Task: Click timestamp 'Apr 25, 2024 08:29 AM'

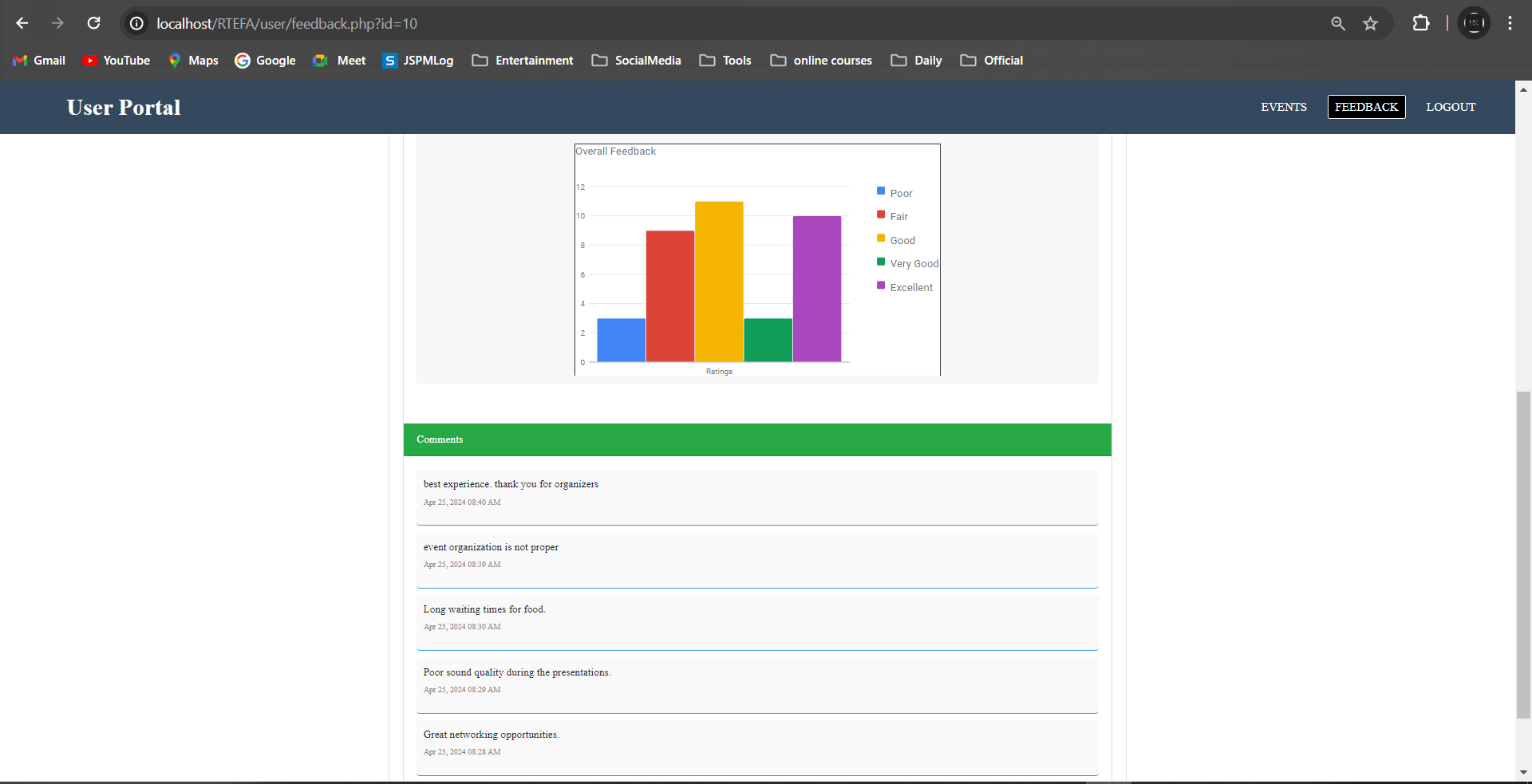Action: coord(462,690)
